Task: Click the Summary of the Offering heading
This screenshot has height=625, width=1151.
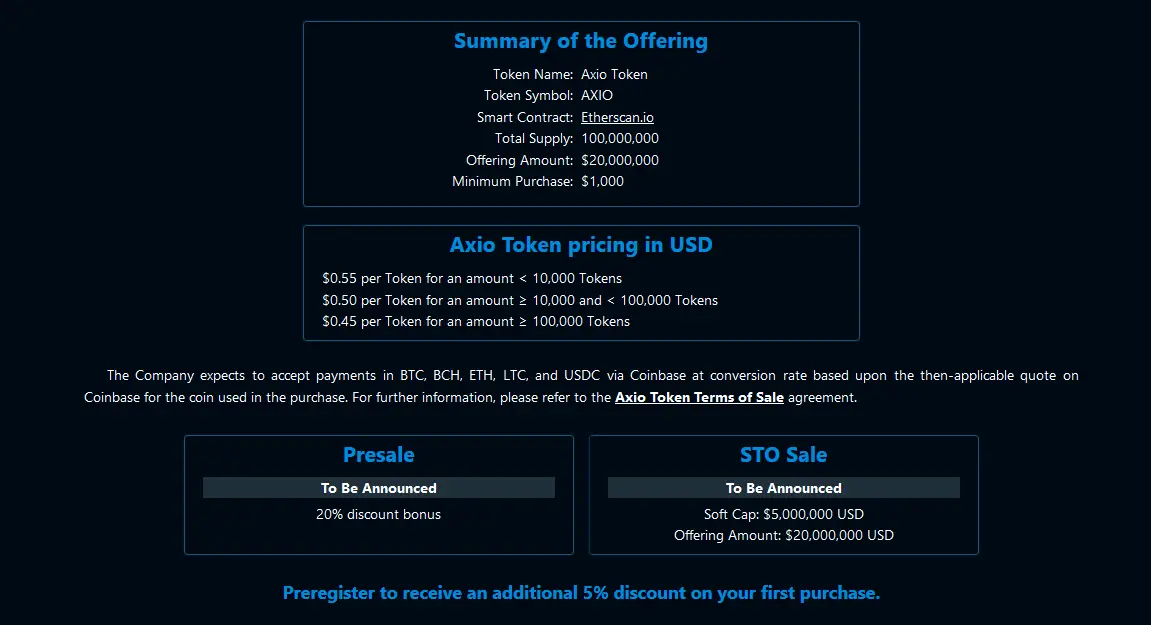Action: tap(581, 41)
